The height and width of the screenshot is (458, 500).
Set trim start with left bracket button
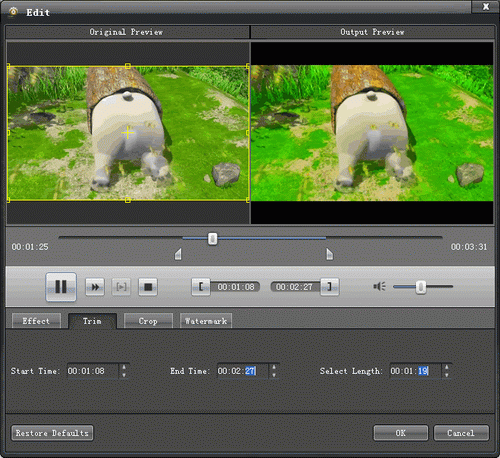pos(201,287)
